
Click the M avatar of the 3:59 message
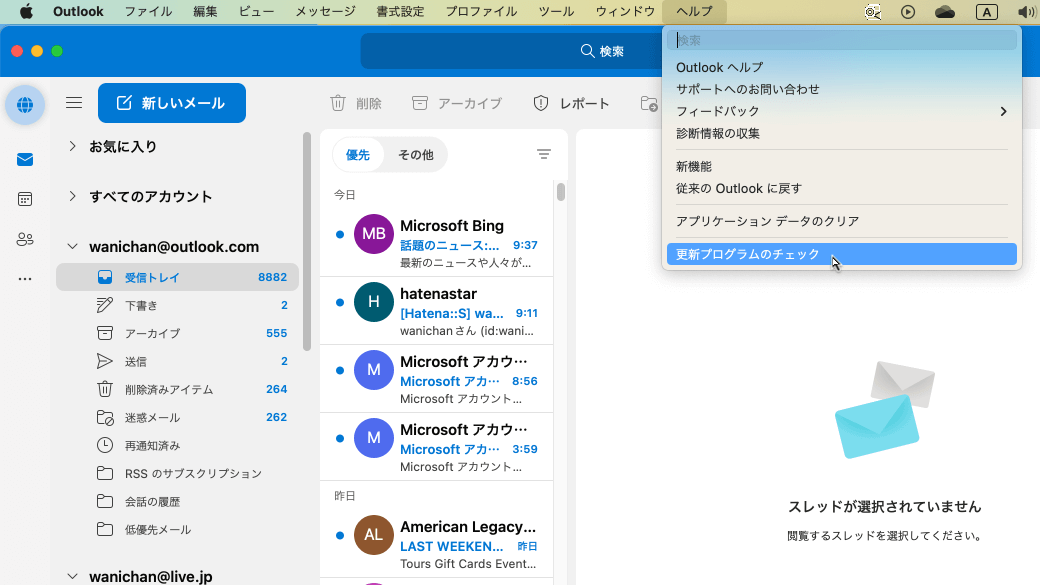tap(373, 438)
